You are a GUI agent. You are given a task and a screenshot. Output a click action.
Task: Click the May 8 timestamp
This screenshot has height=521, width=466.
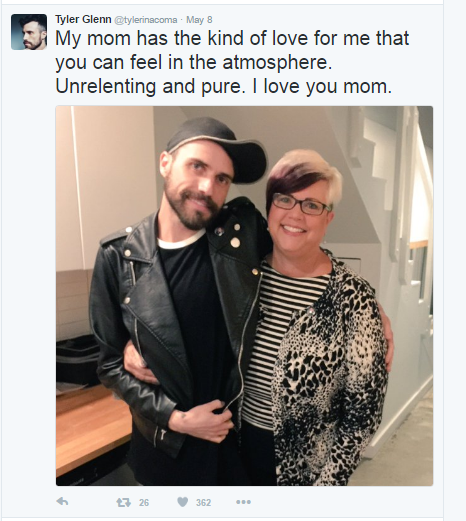199,20
